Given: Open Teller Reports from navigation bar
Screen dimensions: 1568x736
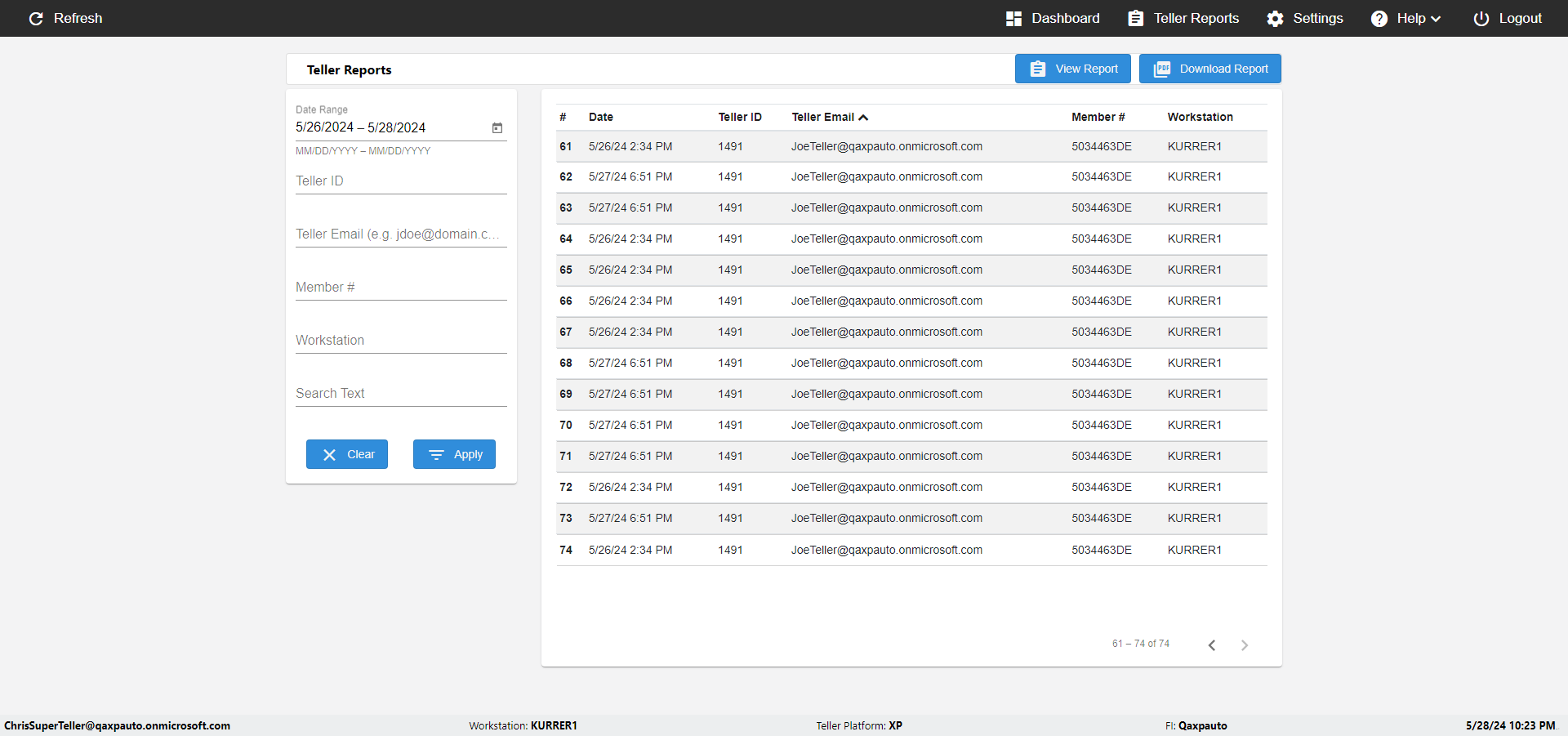Looking at the screenshot, I should pyautogui.click(x=1183, y=18).
